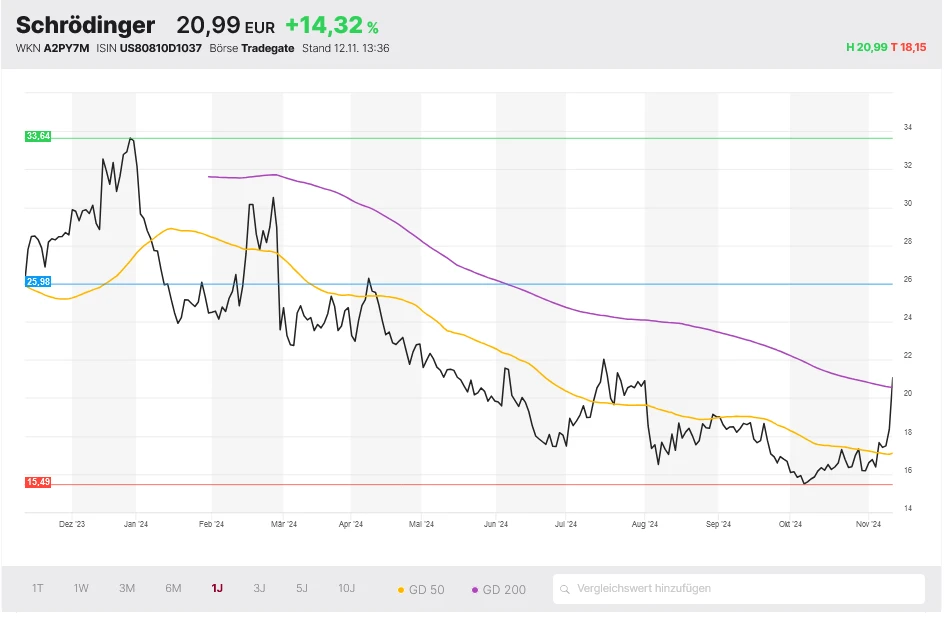Image resolution: width=944 pixels, height=623 pixels.
Task: Click the blue 25,98 price marker
Action: (x=38, y=282)
